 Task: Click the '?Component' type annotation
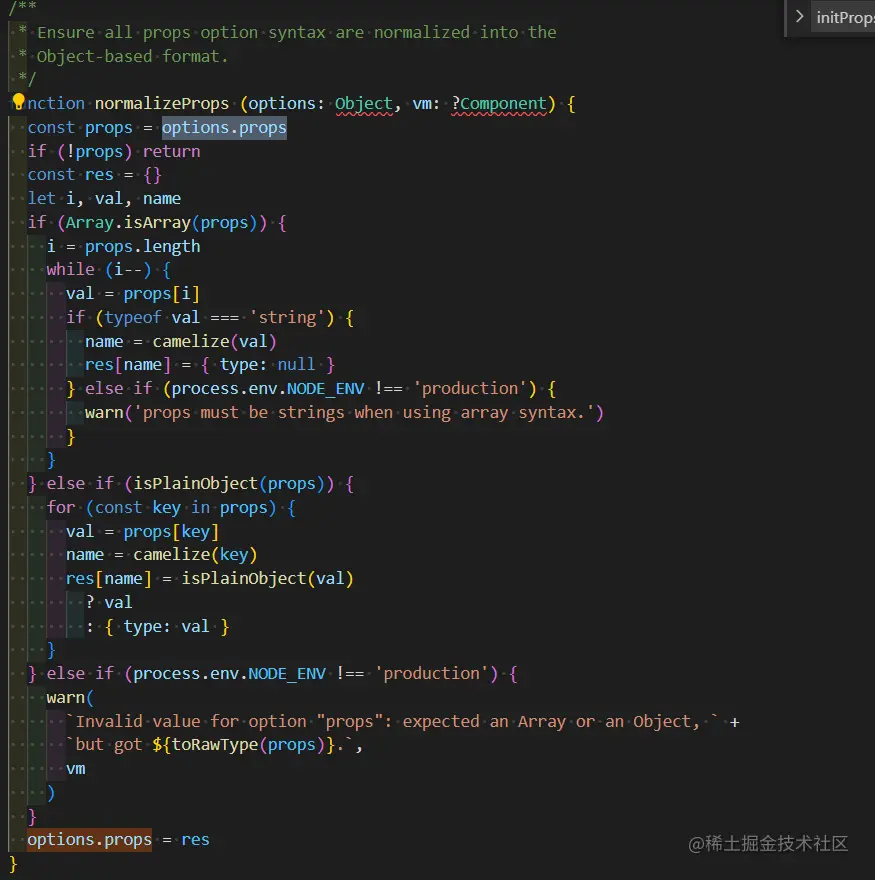pos(499,104)
